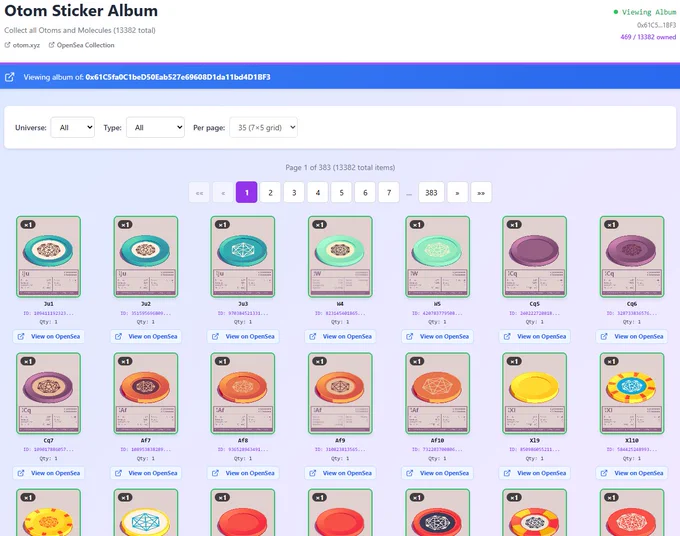Screen dimensions: 680x536
Task: Open the Cq6 sticker card
Action: coord(632,257)
